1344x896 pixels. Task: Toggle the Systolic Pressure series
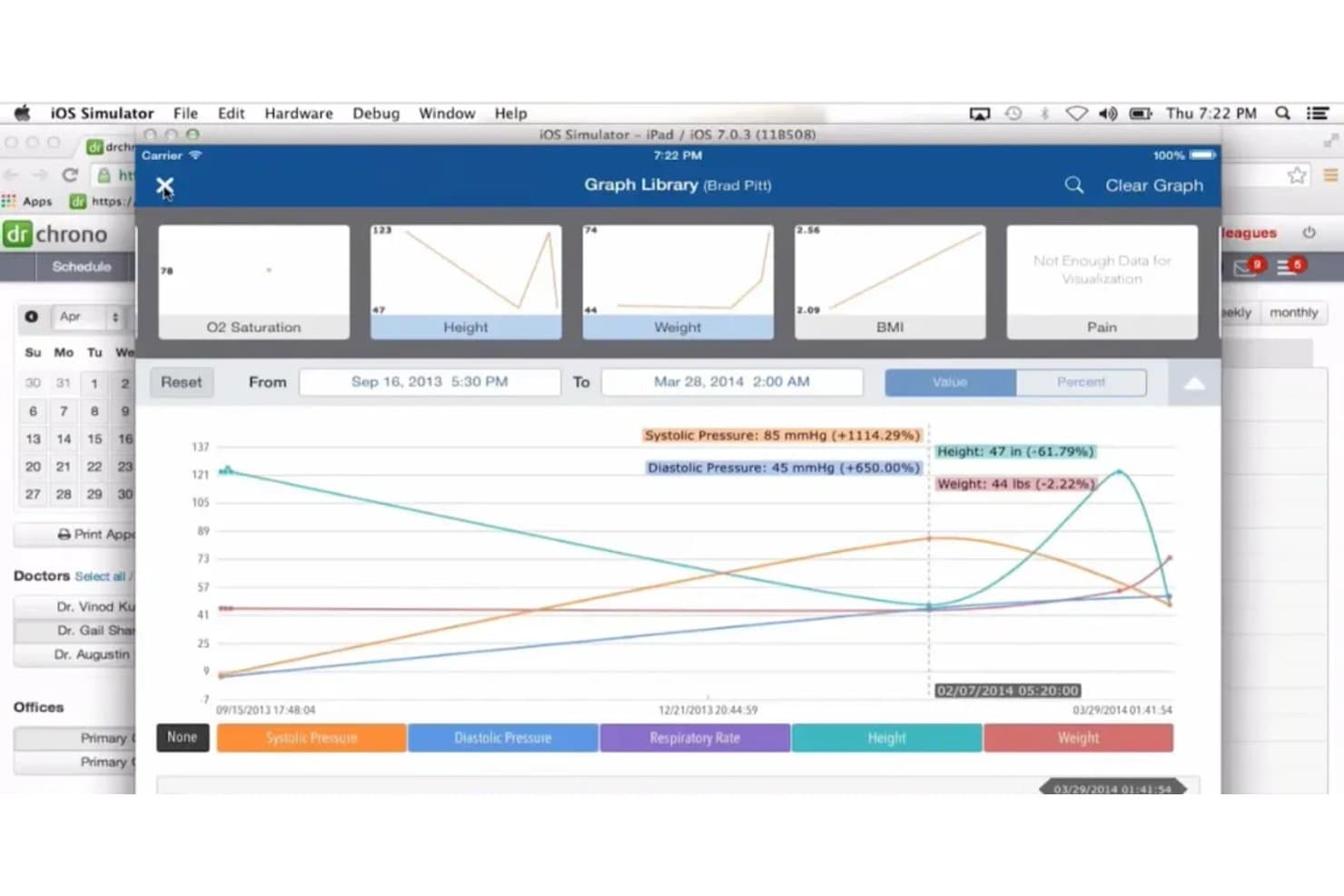click(311, 738)
